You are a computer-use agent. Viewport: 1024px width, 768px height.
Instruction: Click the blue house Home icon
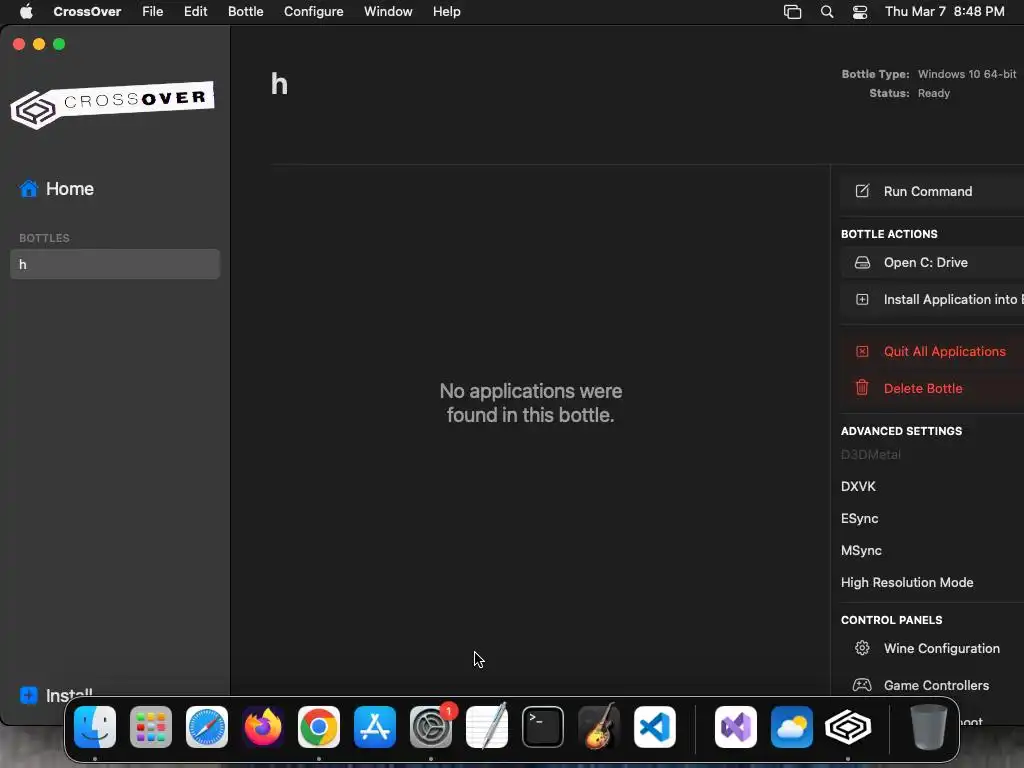29,189
